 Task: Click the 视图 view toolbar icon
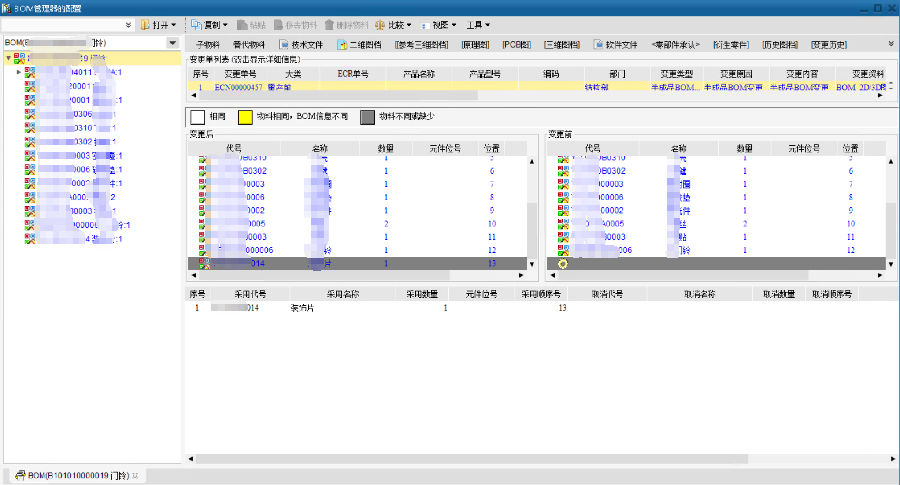point(425,25)
